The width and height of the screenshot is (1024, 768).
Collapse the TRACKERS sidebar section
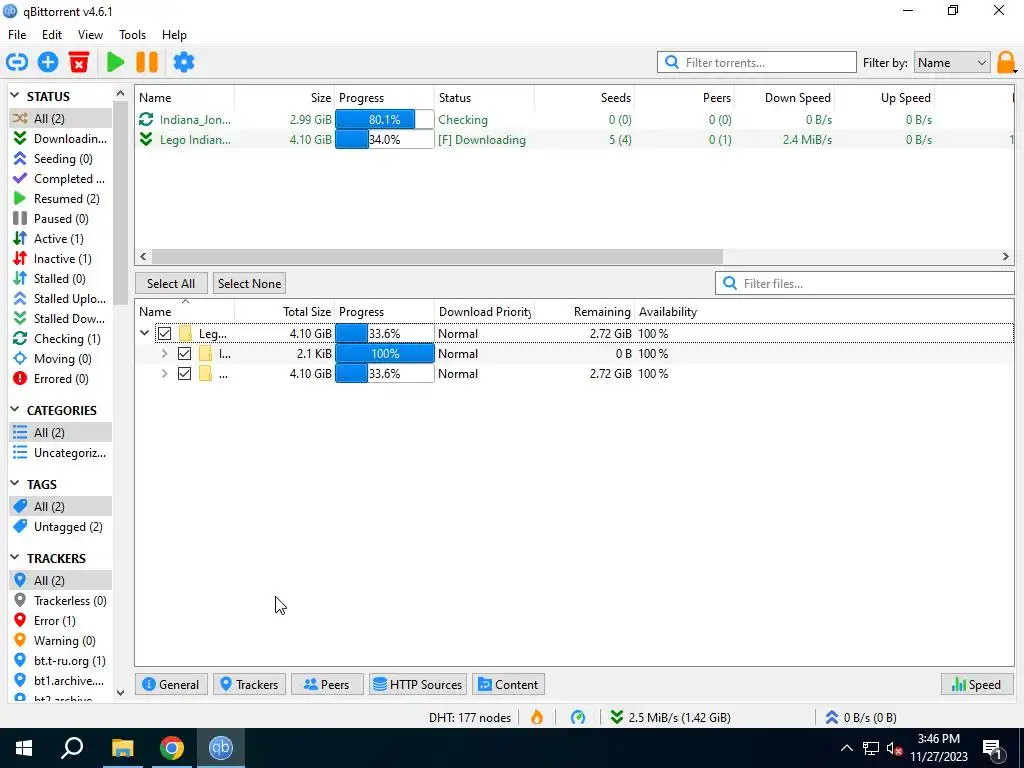tap(15, 558)
